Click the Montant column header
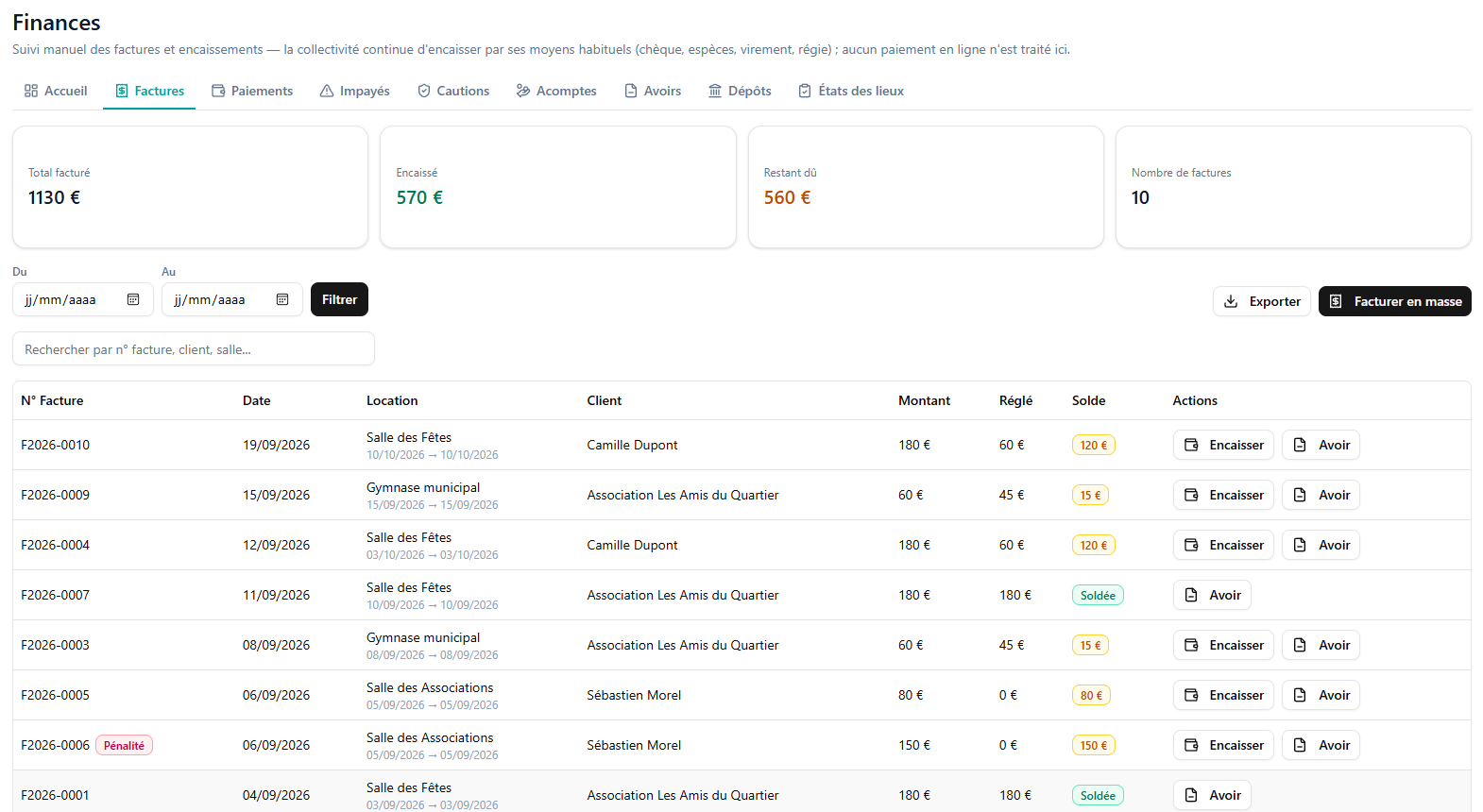This screenshot has height=812, width=1483. [924, 400]
